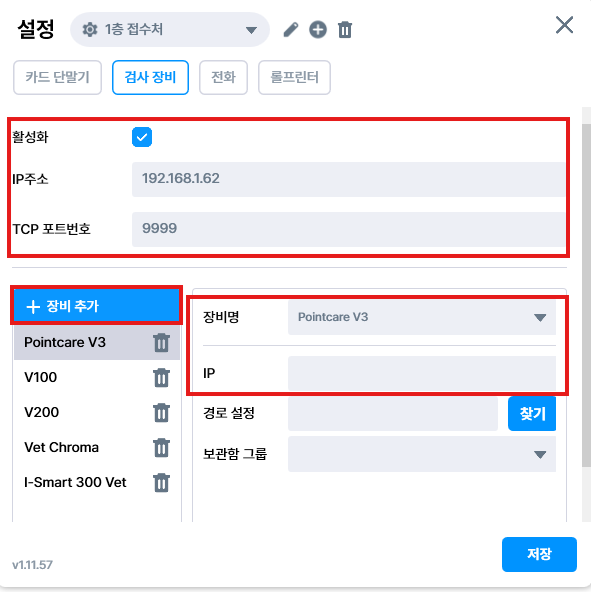This screenshot has width=591, height=592.
Task: Delete V100 device with its trash icon
Action: coord(161,378)
